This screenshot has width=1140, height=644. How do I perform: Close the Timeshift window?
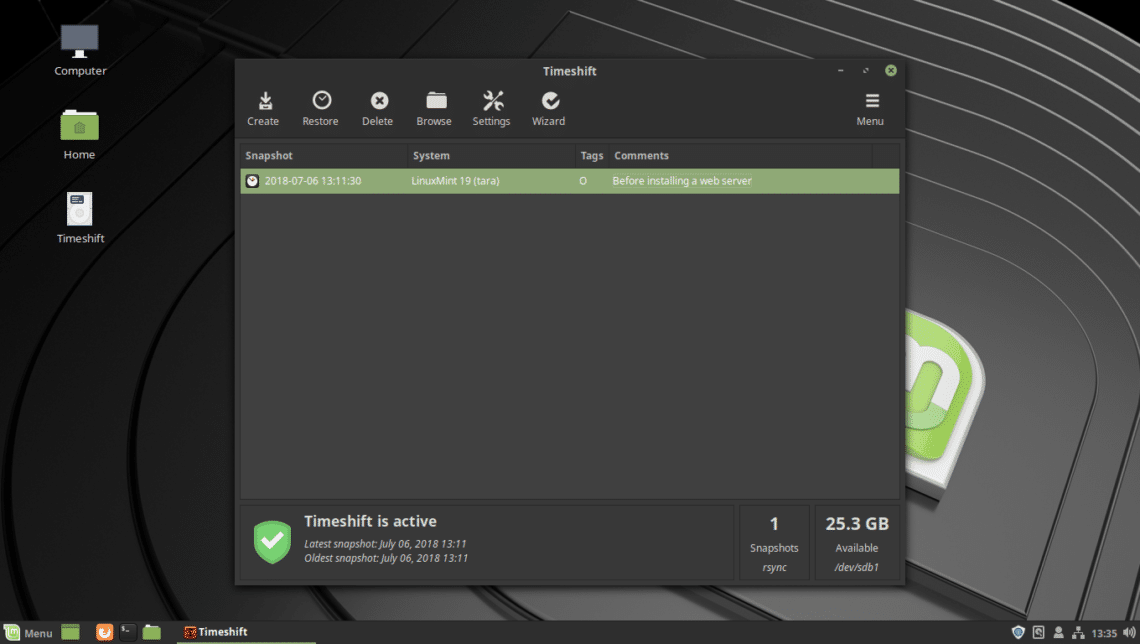(891, 71)
